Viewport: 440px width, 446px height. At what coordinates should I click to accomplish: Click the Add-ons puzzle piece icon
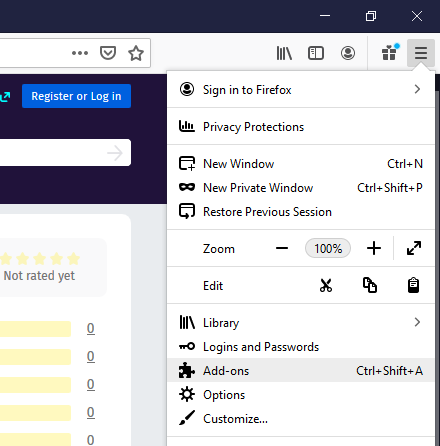click(187, 370)
